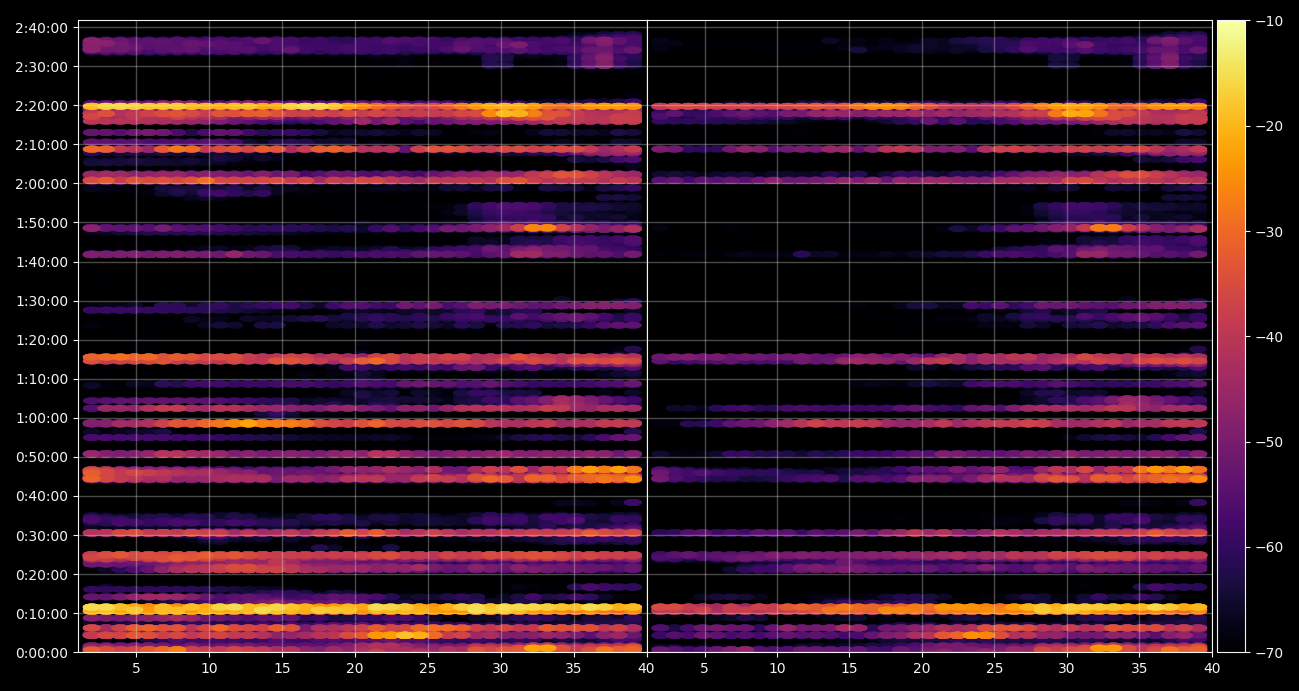Click the 0:00:00 y-axis tick label
This screenshot has width=1299, height=691.
pyautogui.click(x=41, y=653)
